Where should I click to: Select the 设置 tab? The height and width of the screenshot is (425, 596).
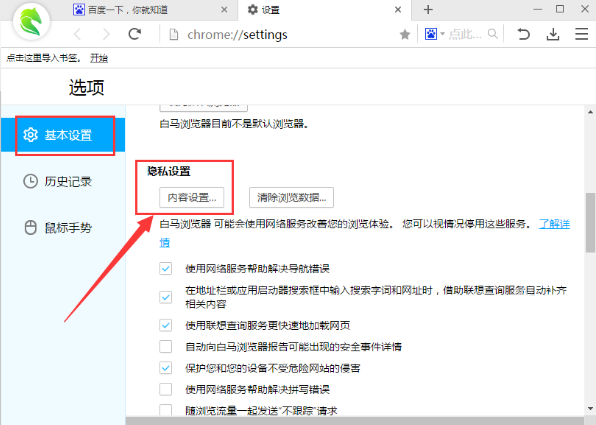click(324, 10)
